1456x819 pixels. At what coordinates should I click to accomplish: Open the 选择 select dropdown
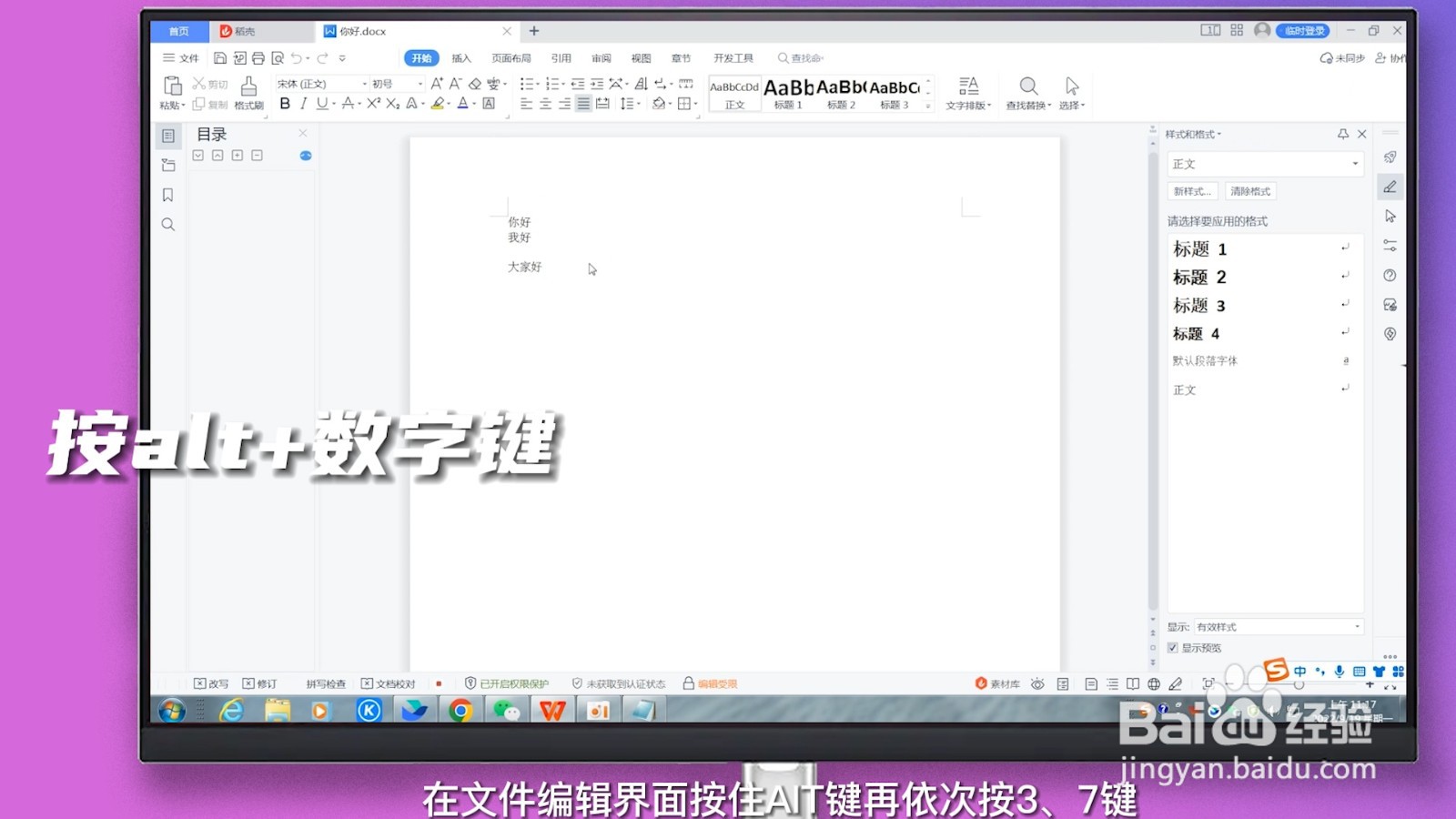click(1072, 93)
